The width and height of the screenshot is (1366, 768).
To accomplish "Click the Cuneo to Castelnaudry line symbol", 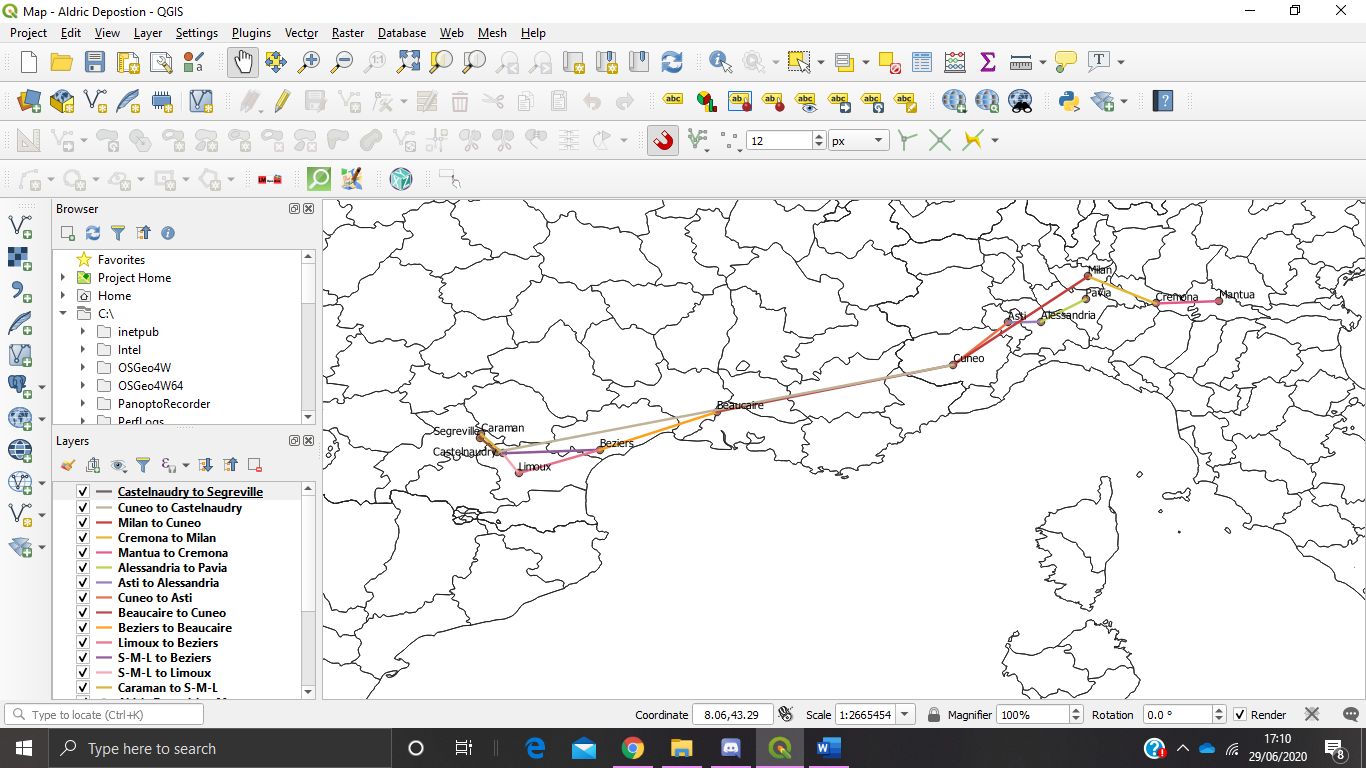I will [x=104, y=508].
